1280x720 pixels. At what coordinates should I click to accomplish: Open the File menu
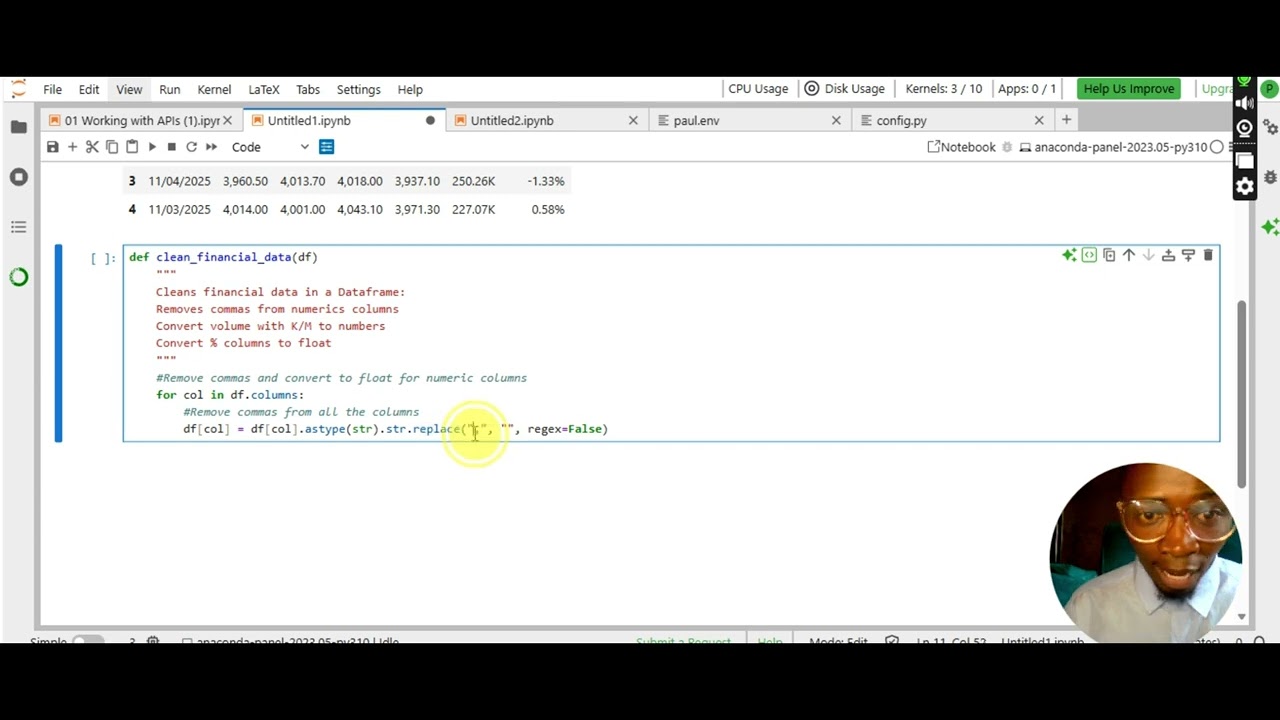click(x=52, y=89)
